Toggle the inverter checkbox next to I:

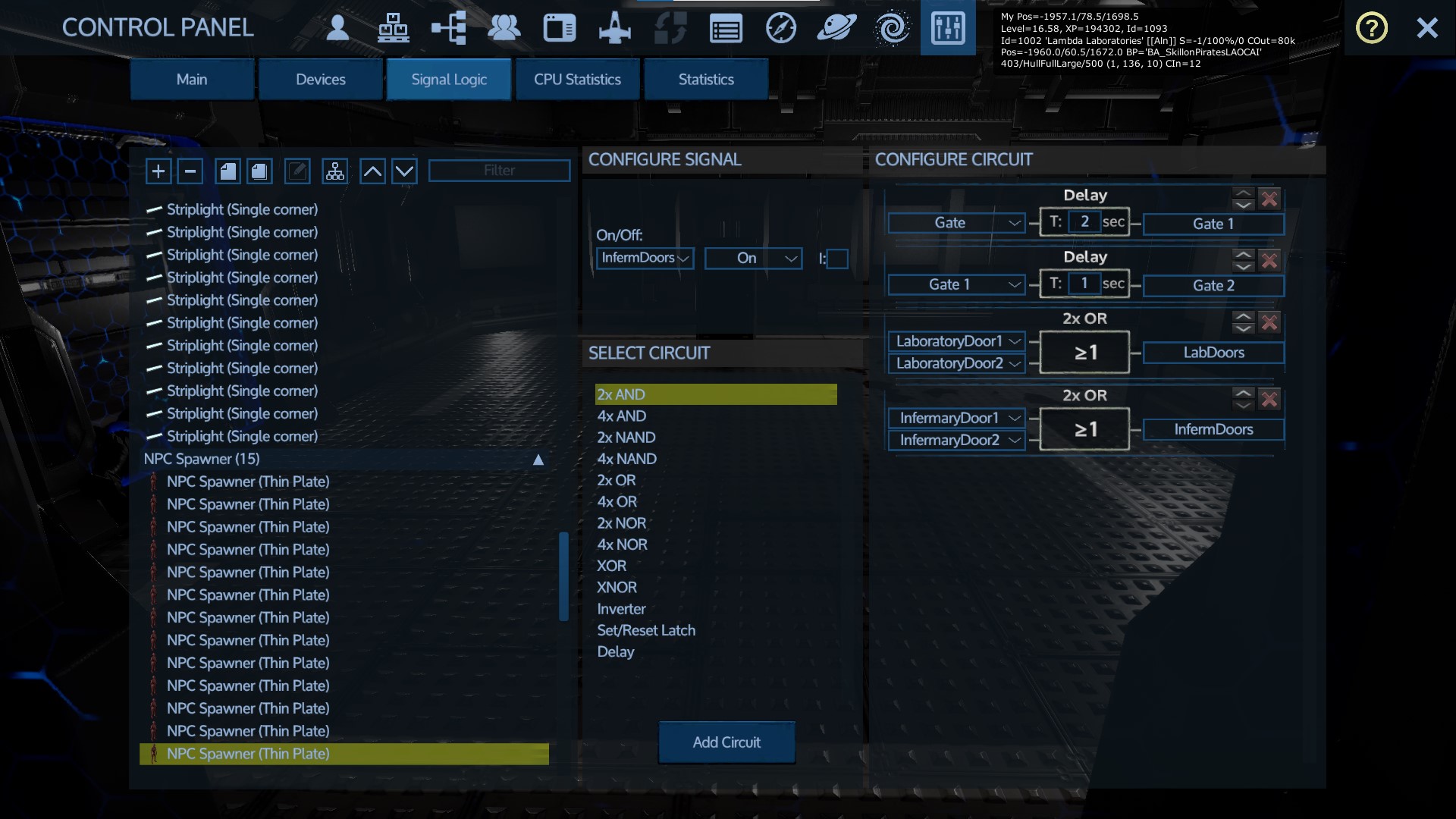tap(837, 259)
